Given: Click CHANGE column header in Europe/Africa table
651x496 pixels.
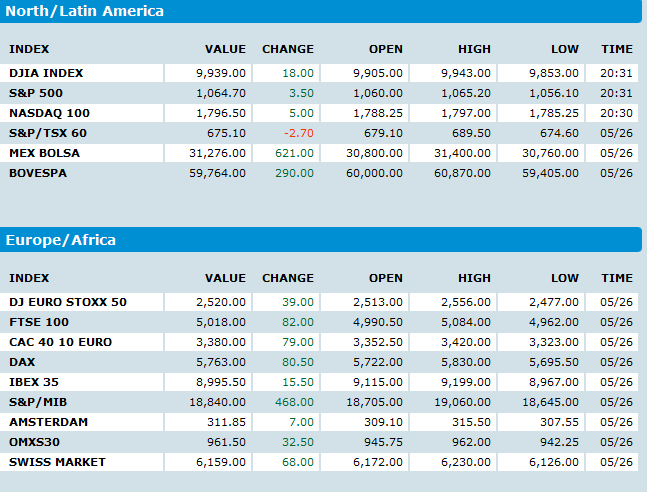Looking at the screenshot, I should tap(288, 278).
